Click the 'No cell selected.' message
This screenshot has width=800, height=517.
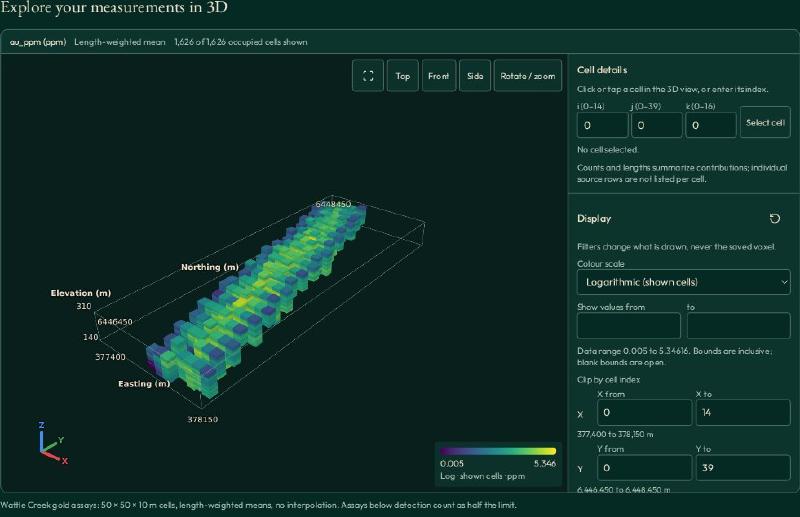coord(608,150)
